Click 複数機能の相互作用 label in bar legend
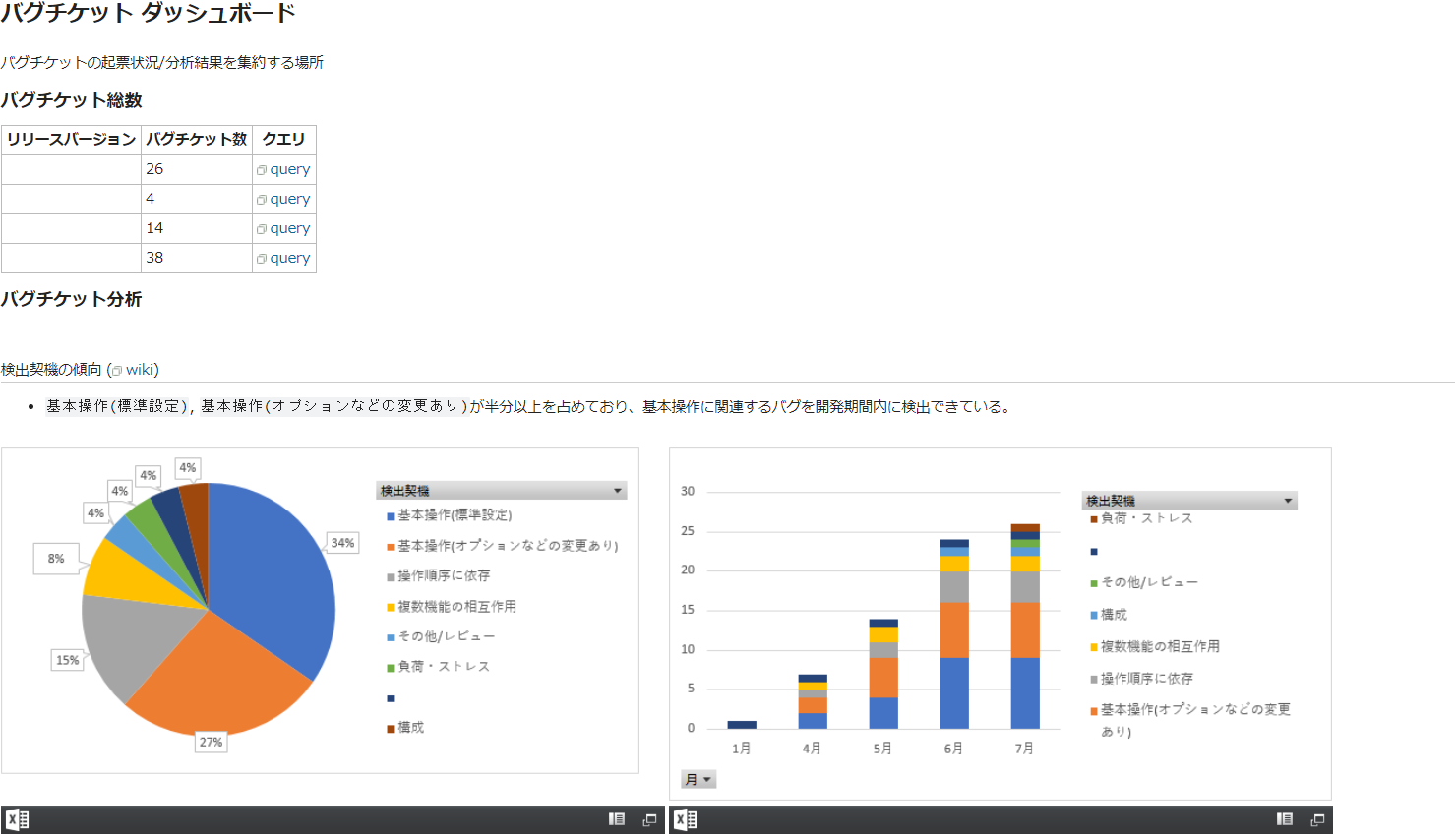 [x=1160, y=647]
